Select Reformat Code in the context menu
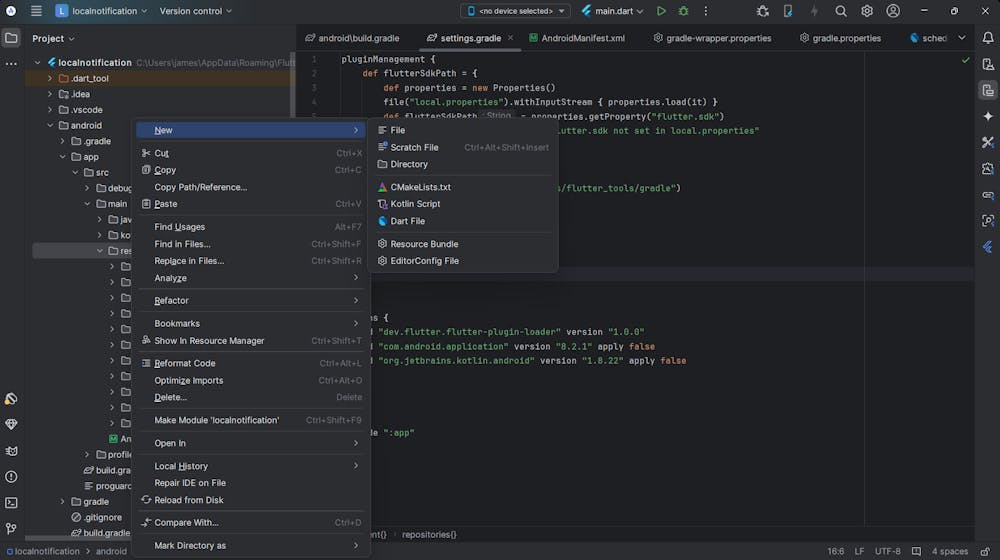This screenshot has width=1000, height=560. click(185, 364)
